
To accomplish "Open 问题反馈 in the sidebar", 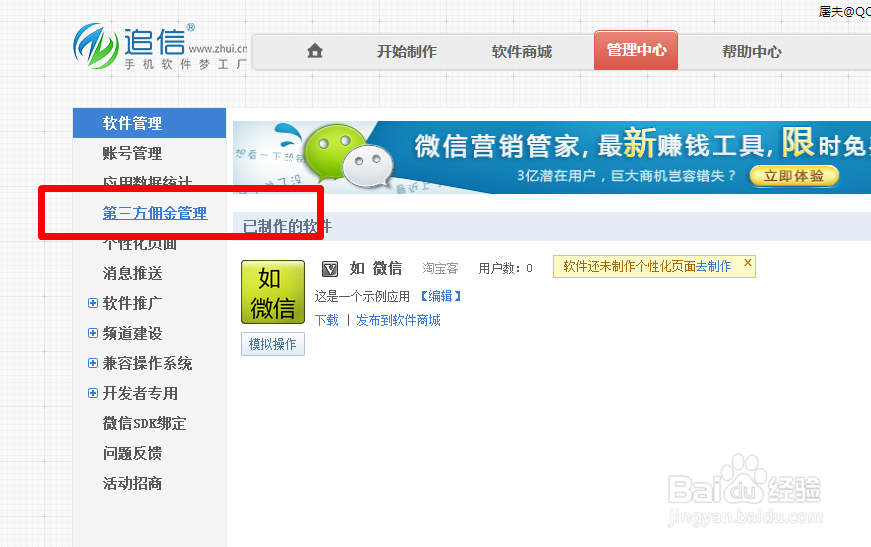I will 132,453.
